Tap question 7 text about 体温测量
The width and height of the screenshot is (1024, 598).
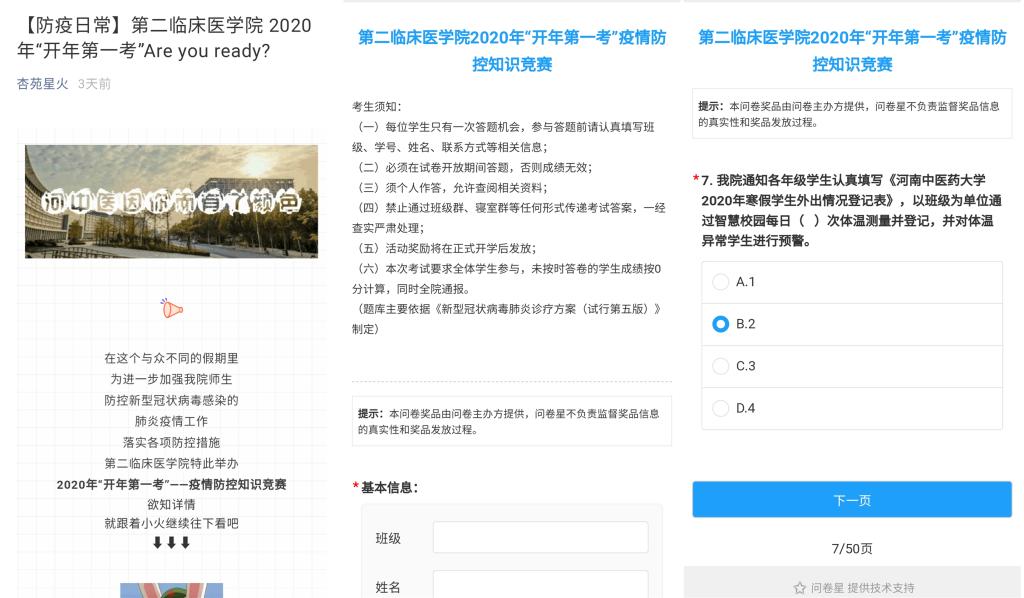coord(852,210)
